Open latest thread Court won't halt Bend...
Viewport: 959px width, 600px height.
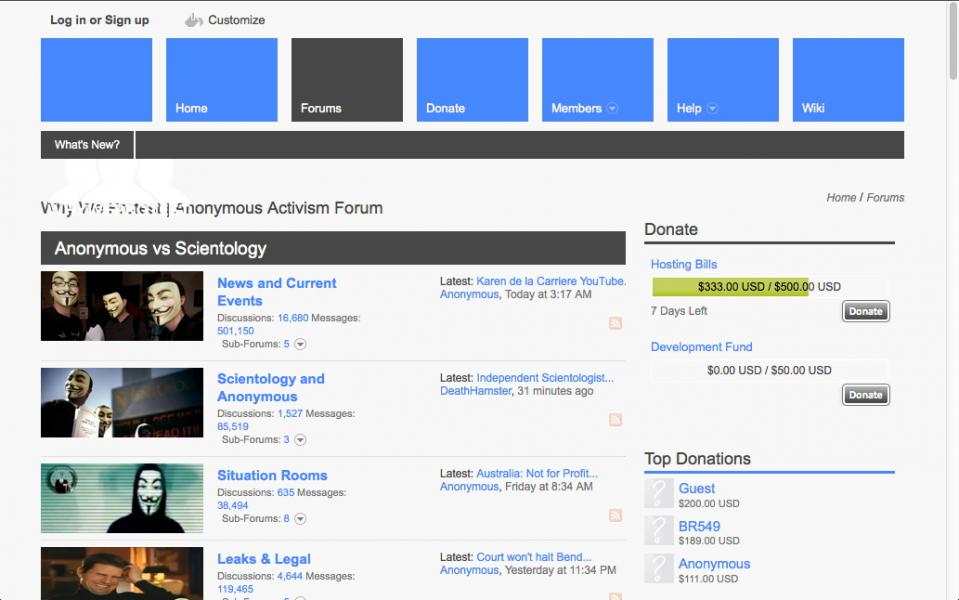click(534, 557)
